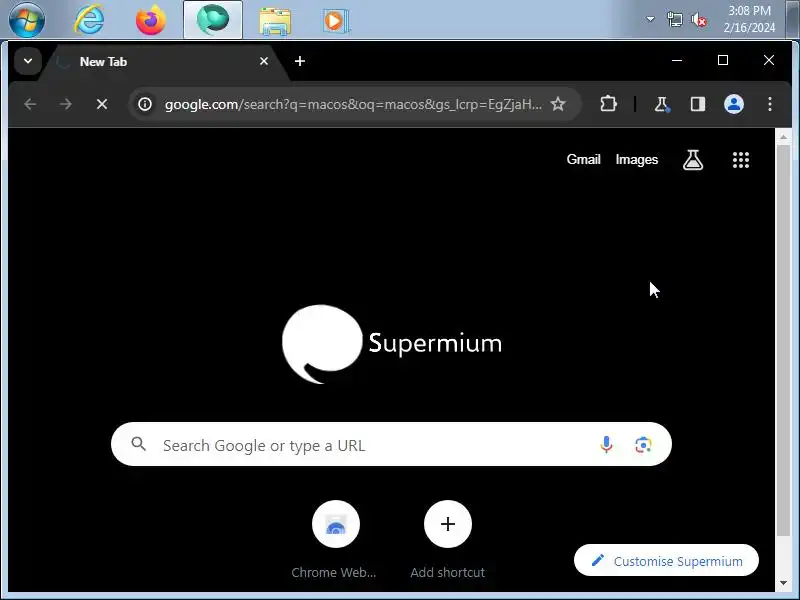Switch to the New Tab tab
The image size is (800, 600).
163,62
